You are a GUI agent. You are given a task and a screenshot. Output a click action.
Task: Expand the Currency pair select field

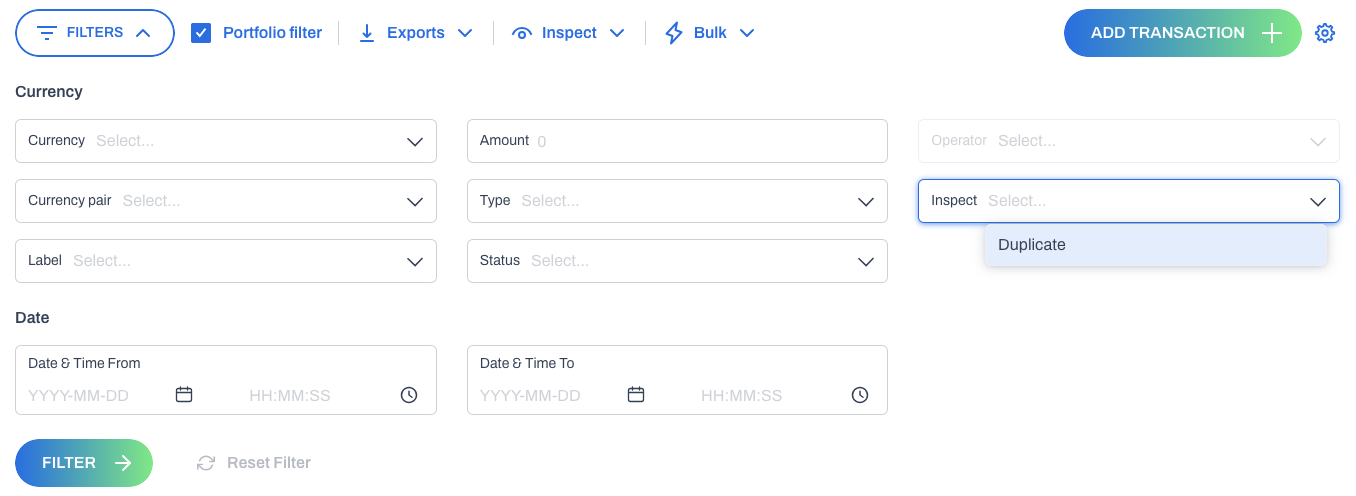point(226,201)
